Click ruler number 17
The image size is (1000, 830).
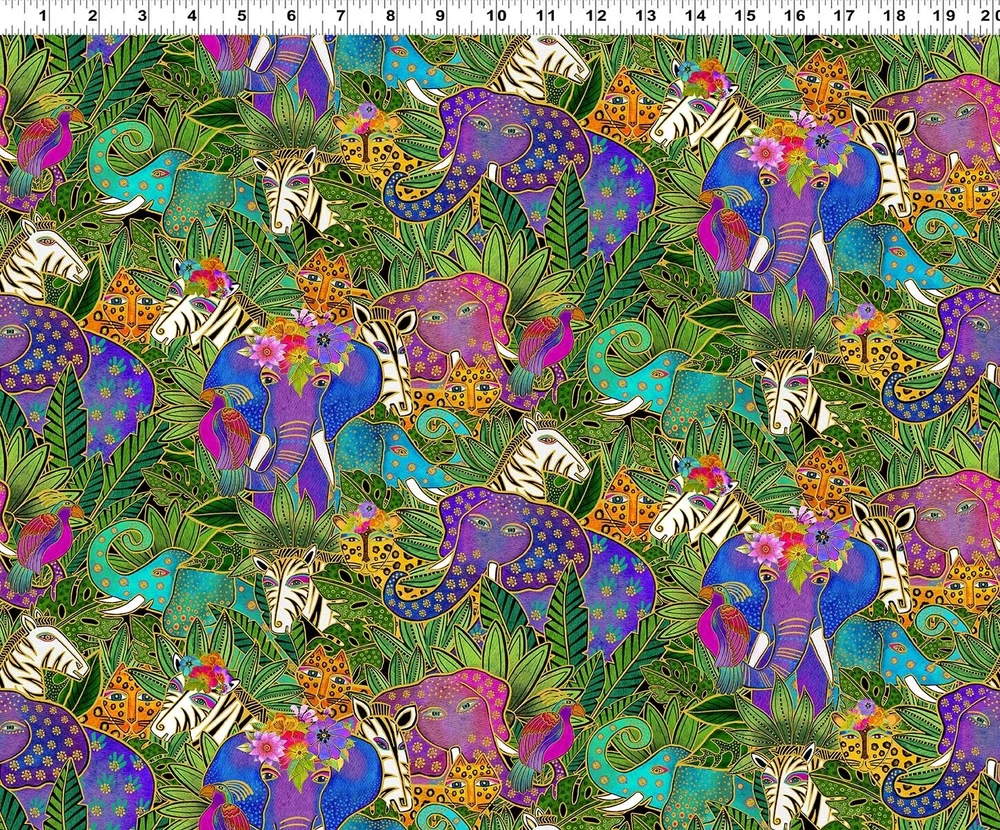(x=846, y=16)
